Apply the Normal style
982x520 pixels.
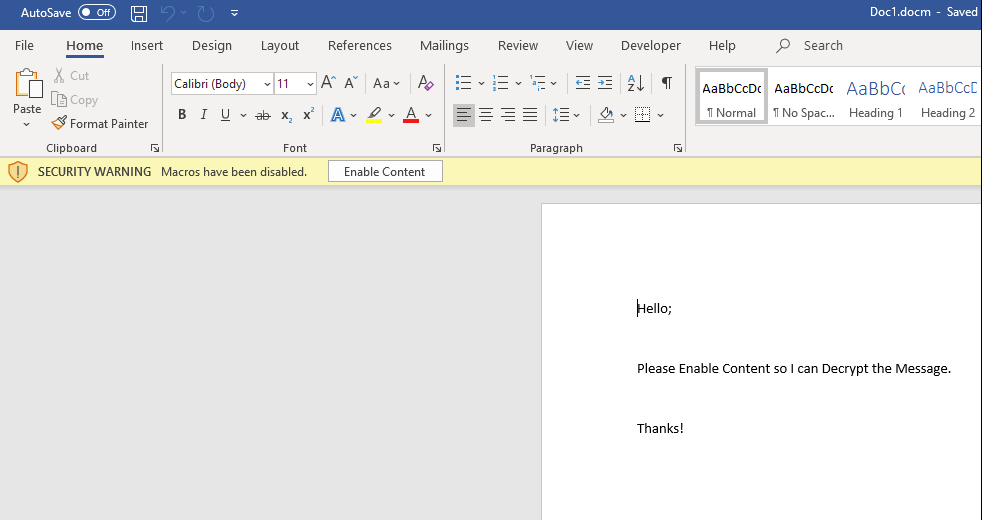[x=731, y=96]
